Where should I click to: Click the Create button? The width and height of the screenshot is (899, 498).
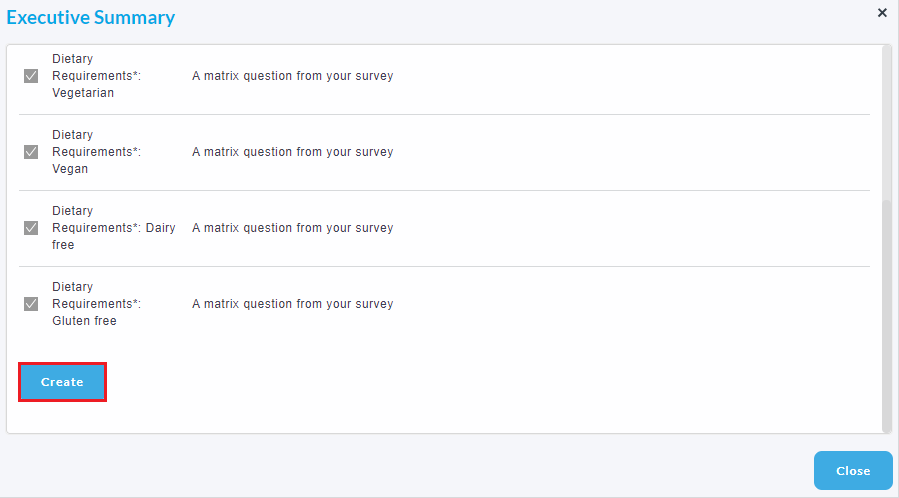62,382
